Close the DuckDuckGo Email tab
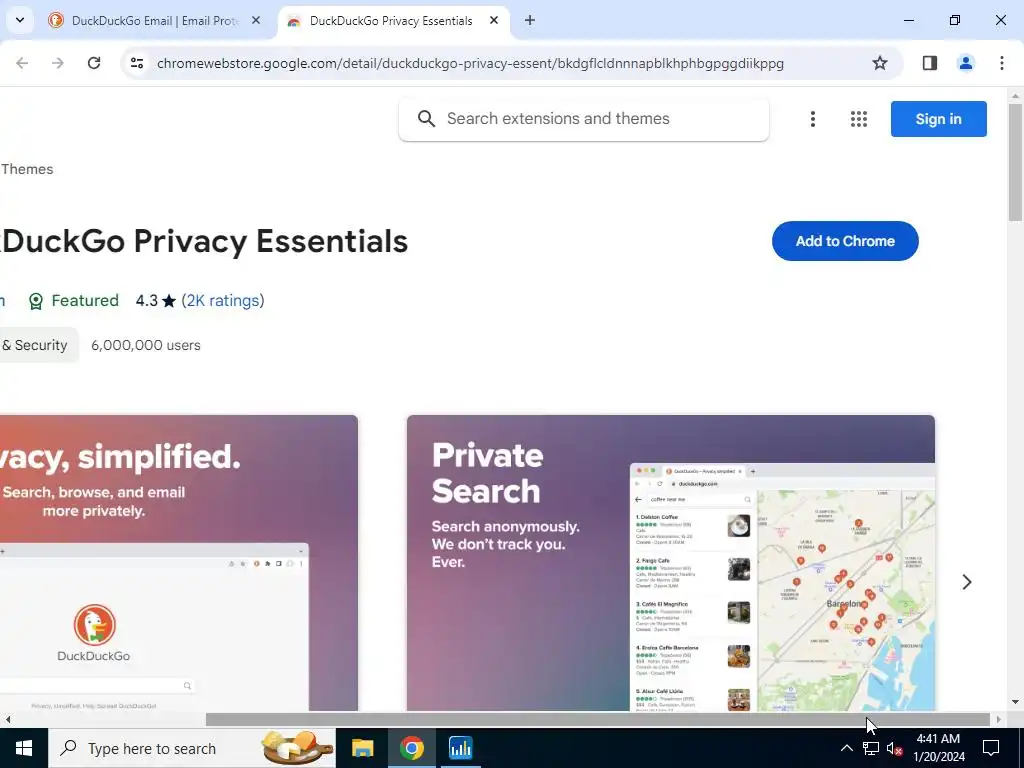Screen dimensions: 1024x768 256,21
